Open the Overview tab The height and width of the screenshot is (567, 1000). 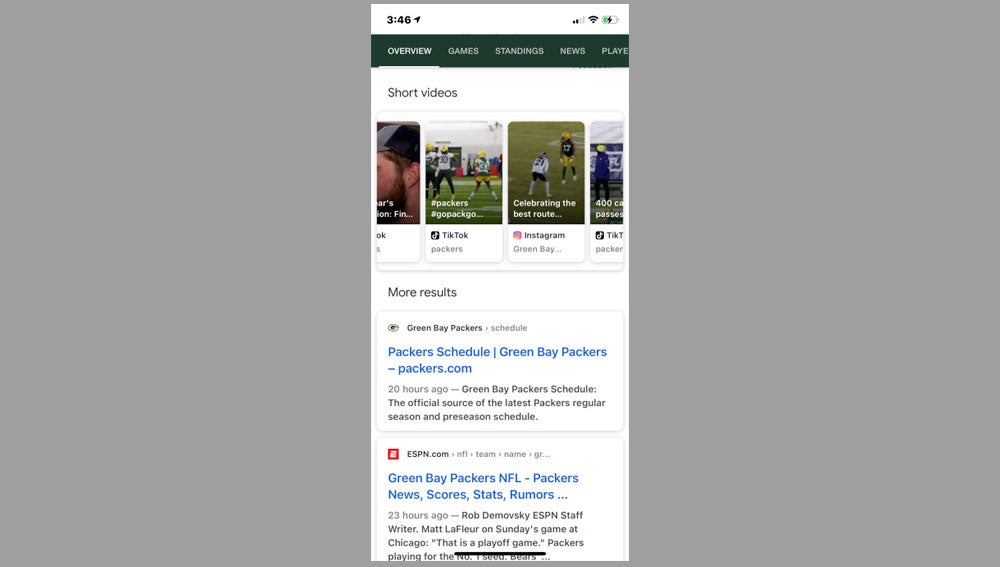(409, 51)
